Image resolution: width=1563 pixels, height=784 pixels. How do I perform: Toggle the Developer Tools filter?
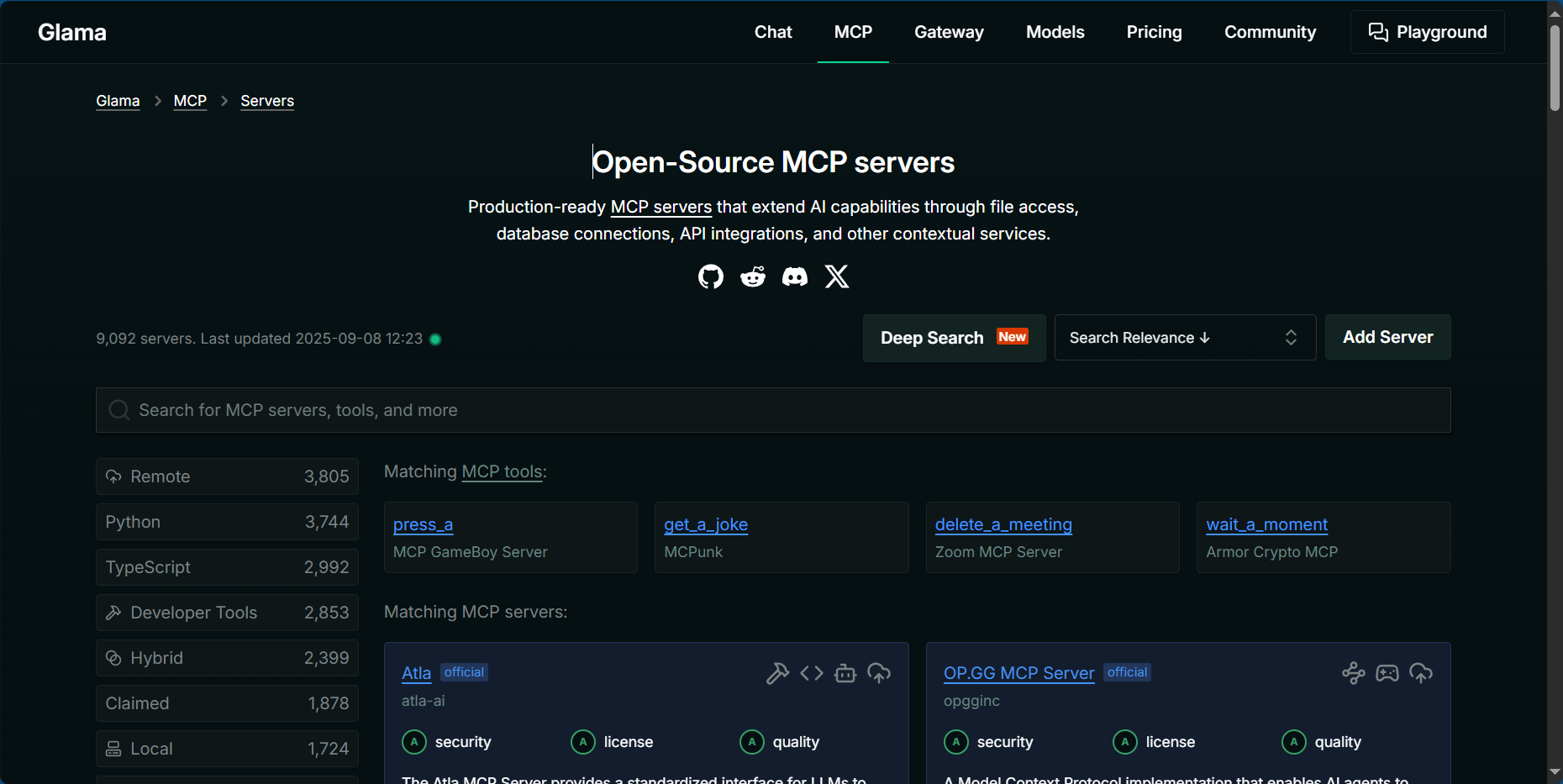point(227,613)
